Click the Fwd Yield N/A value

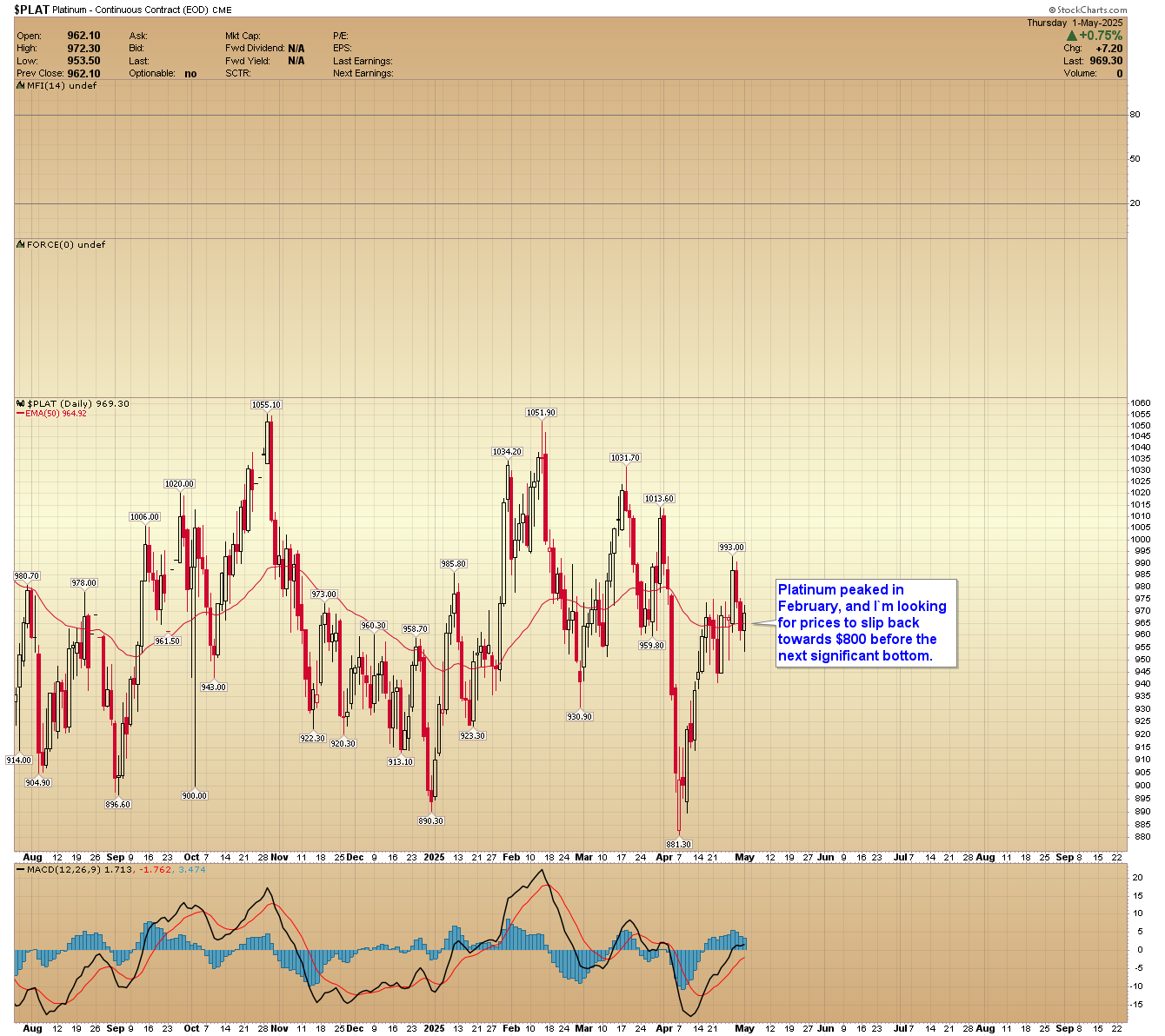(296, 61)
